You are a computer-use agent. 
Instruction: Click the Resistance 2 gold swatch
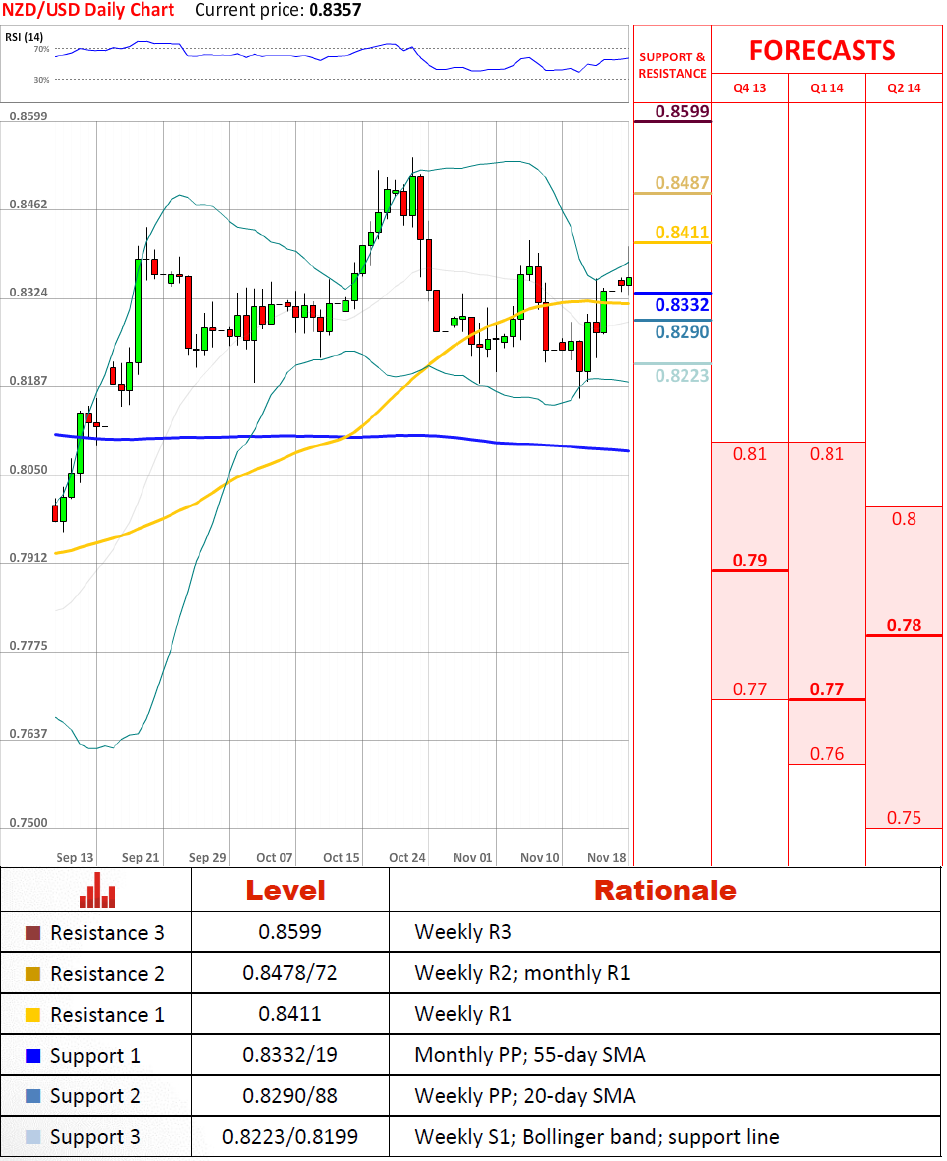pos(33,974)
